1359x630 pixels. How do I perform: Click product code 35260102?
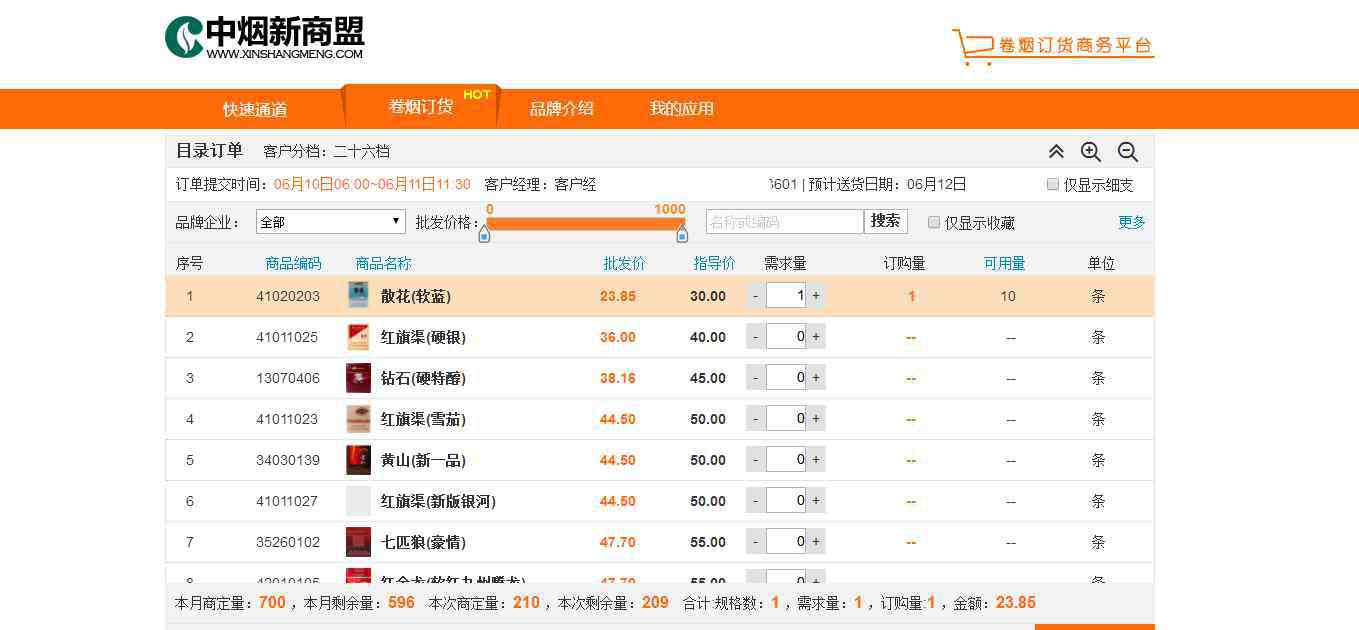pos(288,542)
